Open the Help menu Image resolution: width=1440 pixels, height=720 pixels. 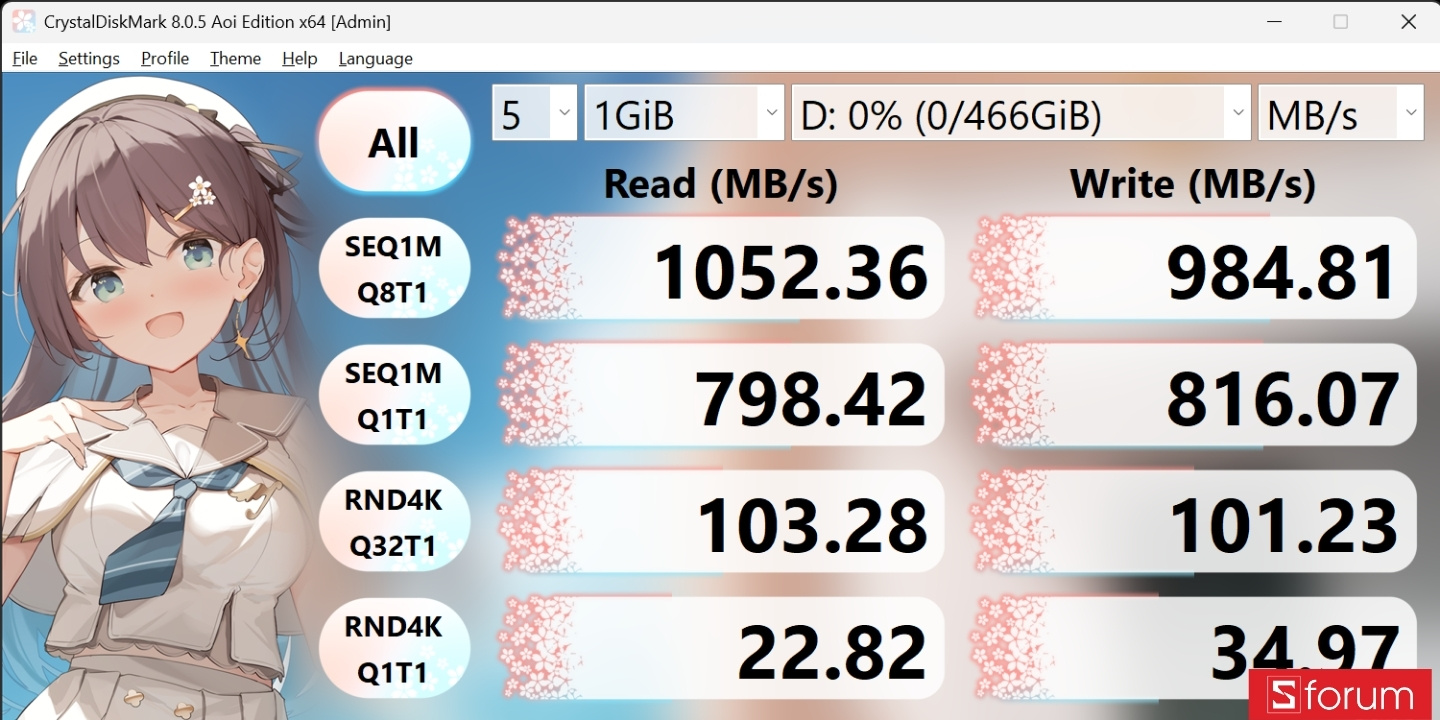(x=299, y=58)
